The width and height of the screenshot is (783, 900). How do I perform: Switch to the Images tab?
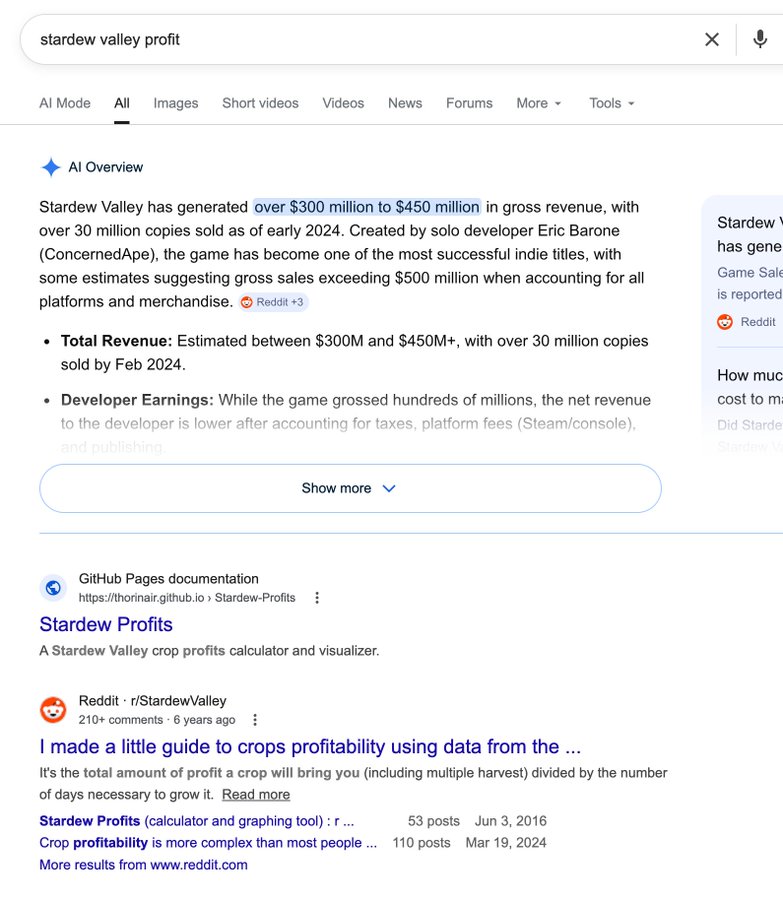[x=176, y=103]
